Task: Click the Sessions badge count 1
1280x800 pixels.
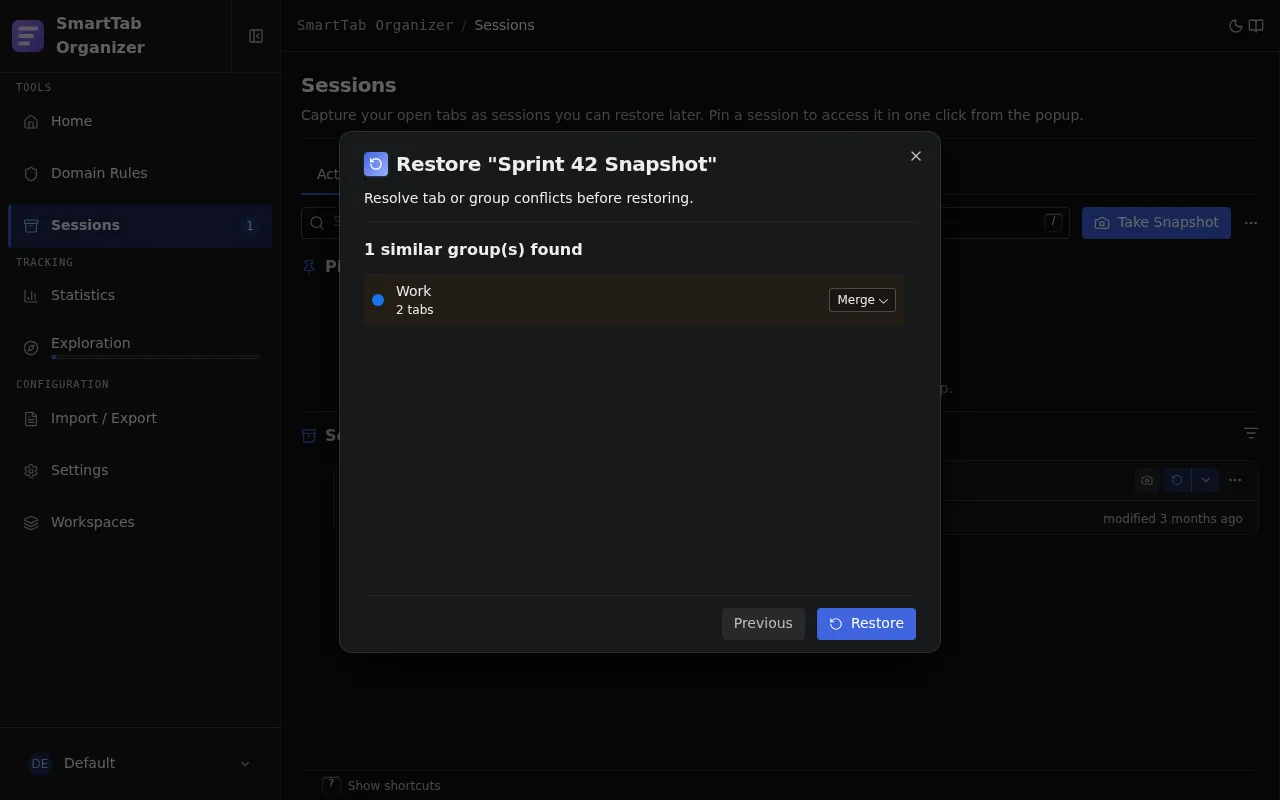Action: [x=250, y=226]
